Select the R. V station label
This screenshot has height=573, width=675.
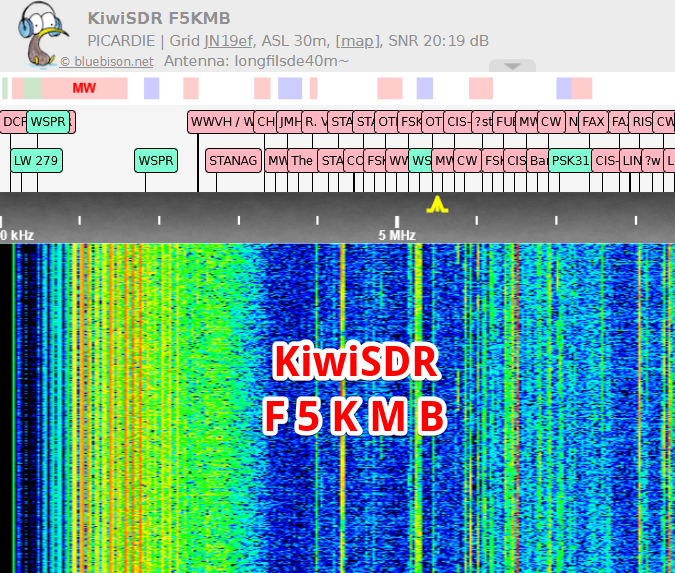[x=315, y=122]
